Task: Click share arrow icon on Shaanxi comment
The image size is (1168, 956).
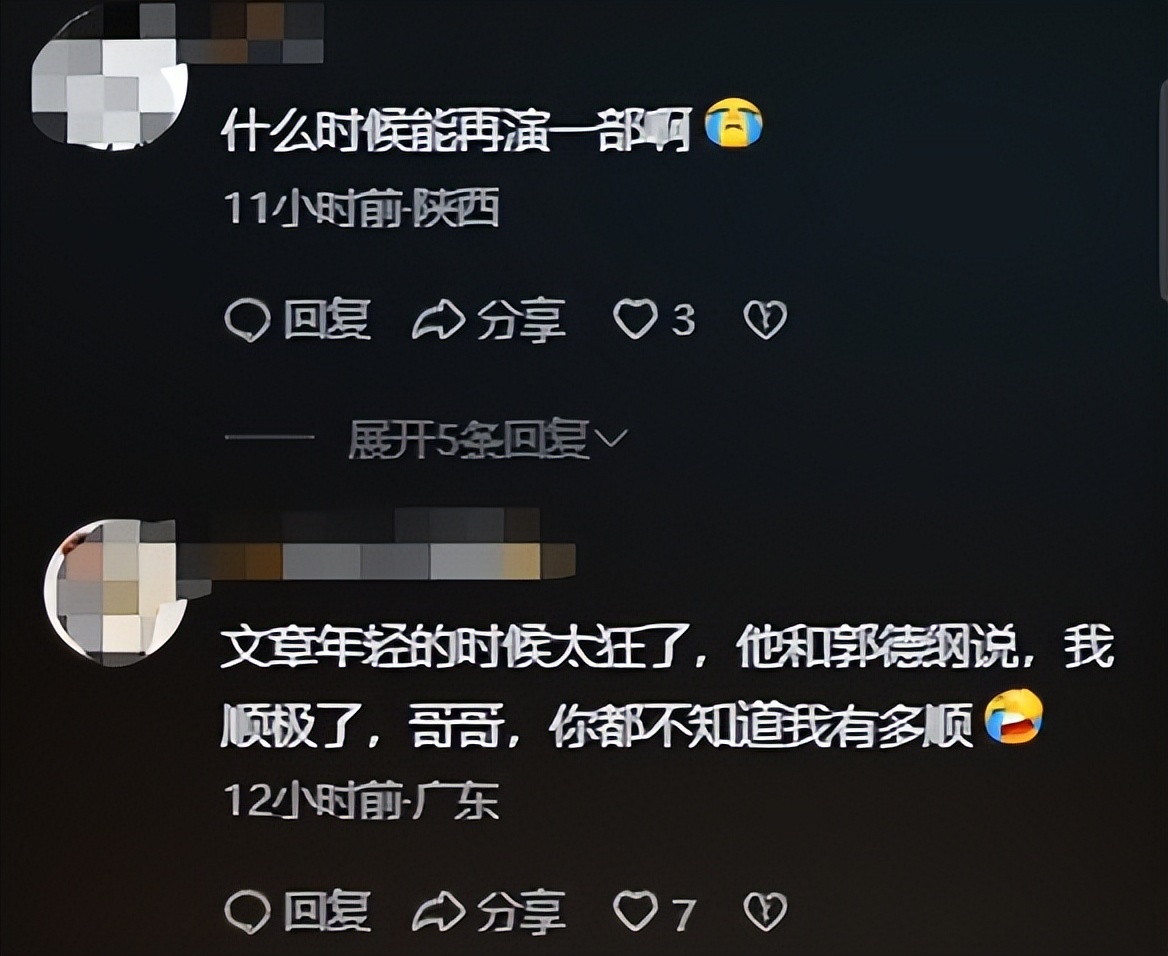Action: [x=438, y=320]
